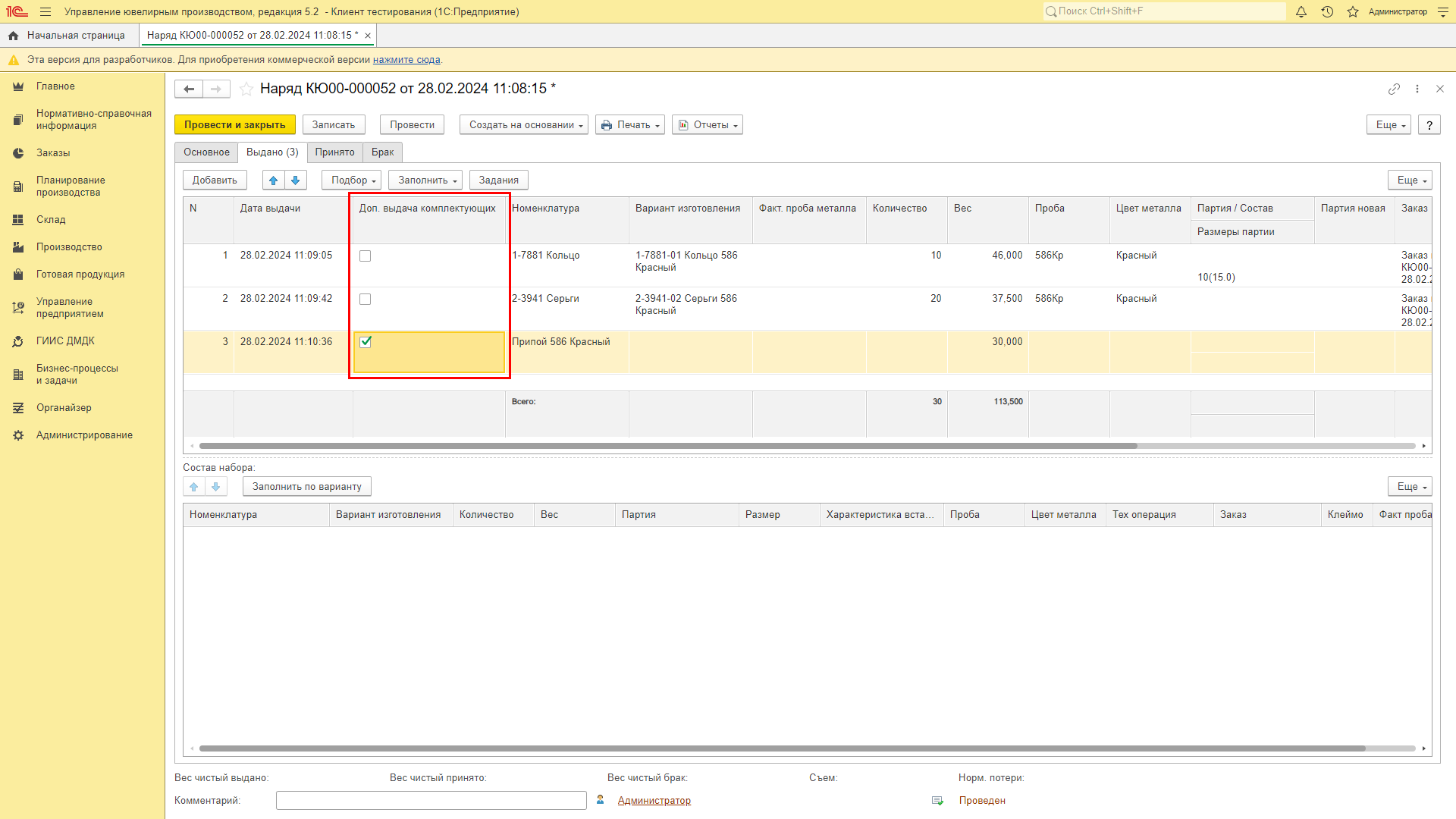Switch to Начальная страница tab
The width and height of the screenshot is (1456, 819).
click(70, 36)
